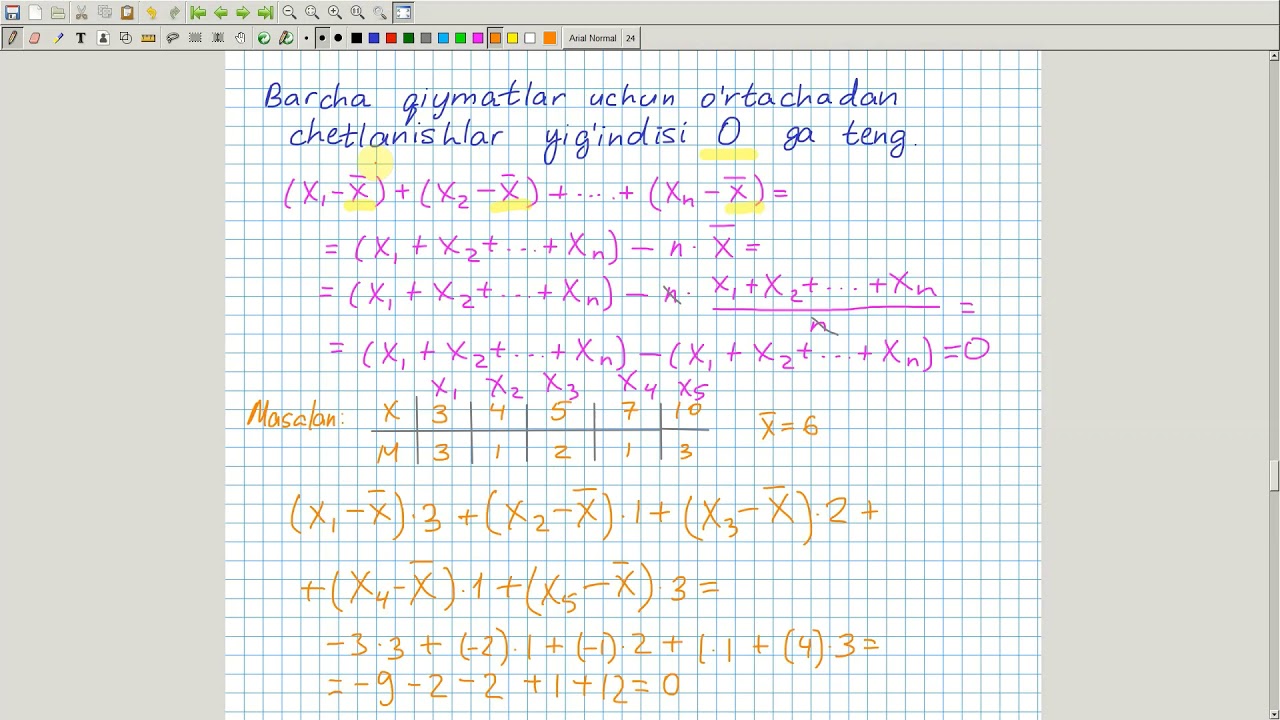1280x720 pixels.
Task: Select the Image insert tool
Action: coord(103,38)
